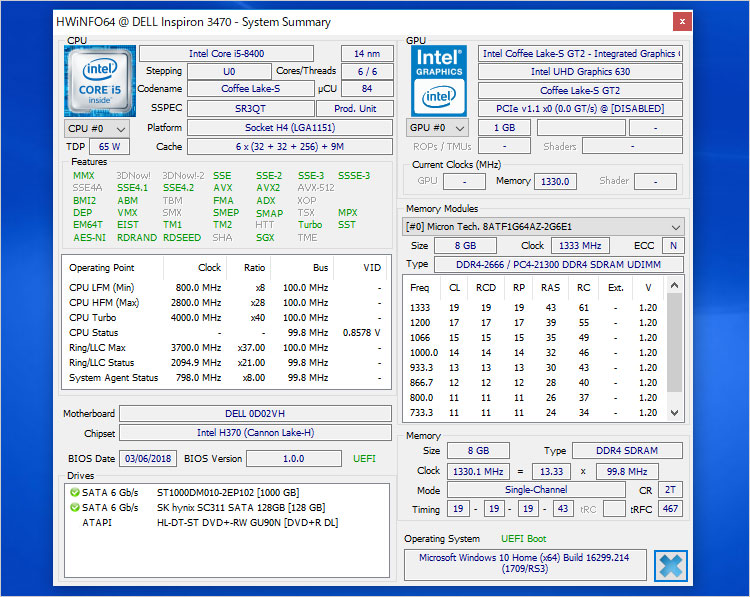
Task: Click the memory timings scroll up arrow
Action: [x=674, y=286]
